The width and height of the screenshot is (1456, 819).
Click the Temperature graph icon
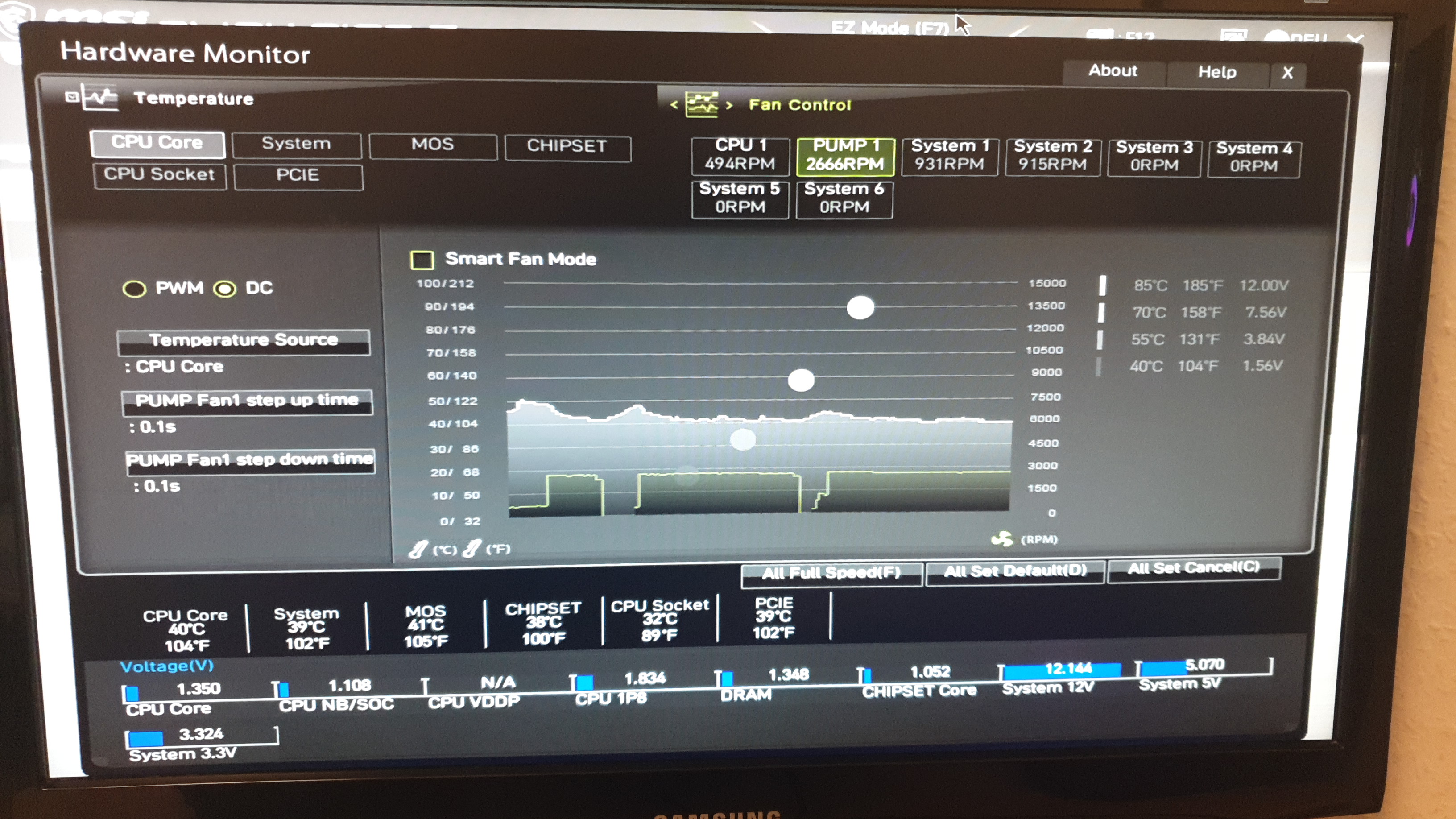pyautogui.click(x=101, y=97)
